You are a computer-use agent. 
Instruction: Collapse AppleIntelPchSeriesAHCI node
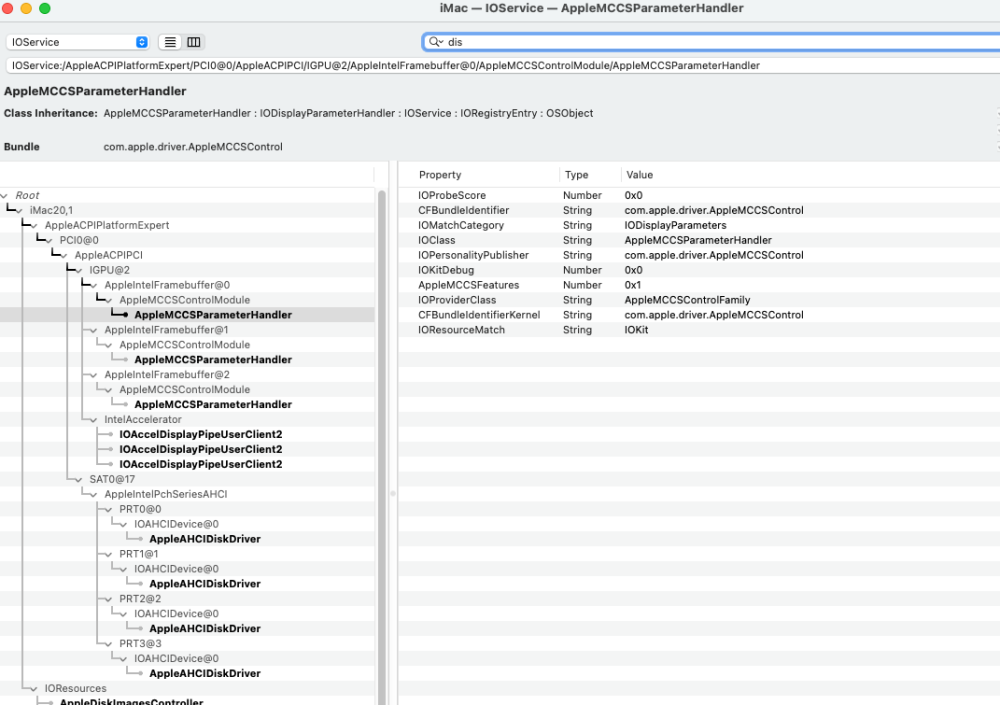[x=94, y=494]
